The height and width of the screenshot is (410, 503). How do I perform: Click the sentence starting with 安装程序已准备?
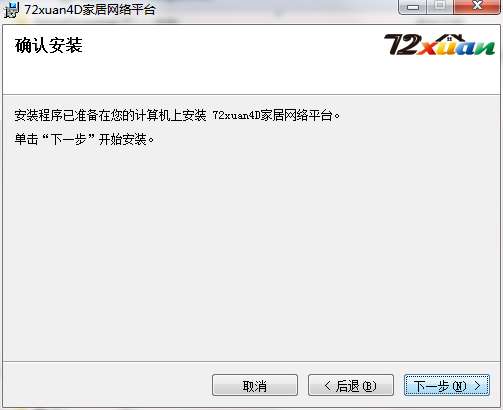(177, 115)
